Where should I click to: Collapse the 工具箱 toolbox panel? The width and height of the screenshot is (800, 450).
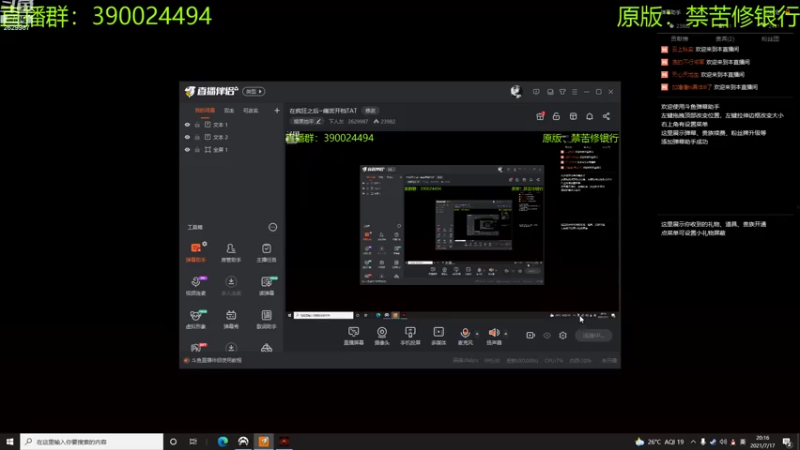point(272,227)
